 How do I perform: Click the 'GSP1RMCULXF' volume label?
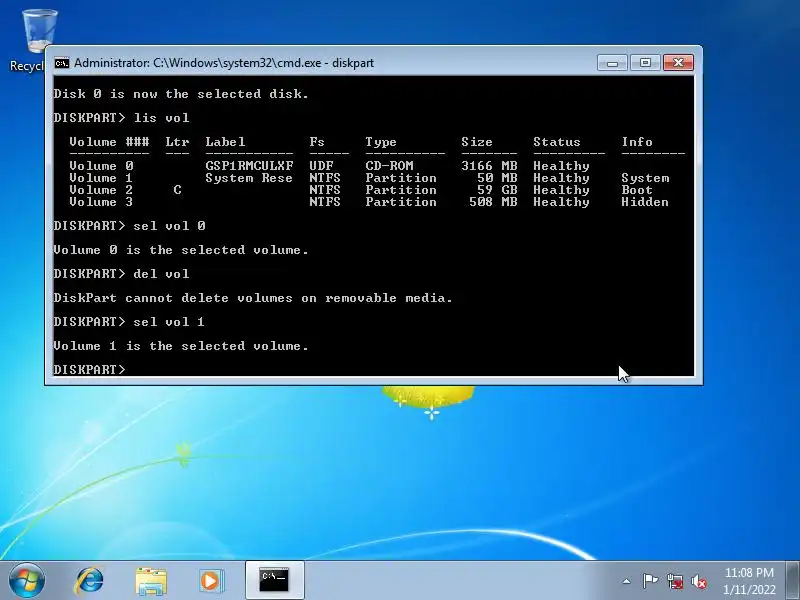click(x=249, y=166)
